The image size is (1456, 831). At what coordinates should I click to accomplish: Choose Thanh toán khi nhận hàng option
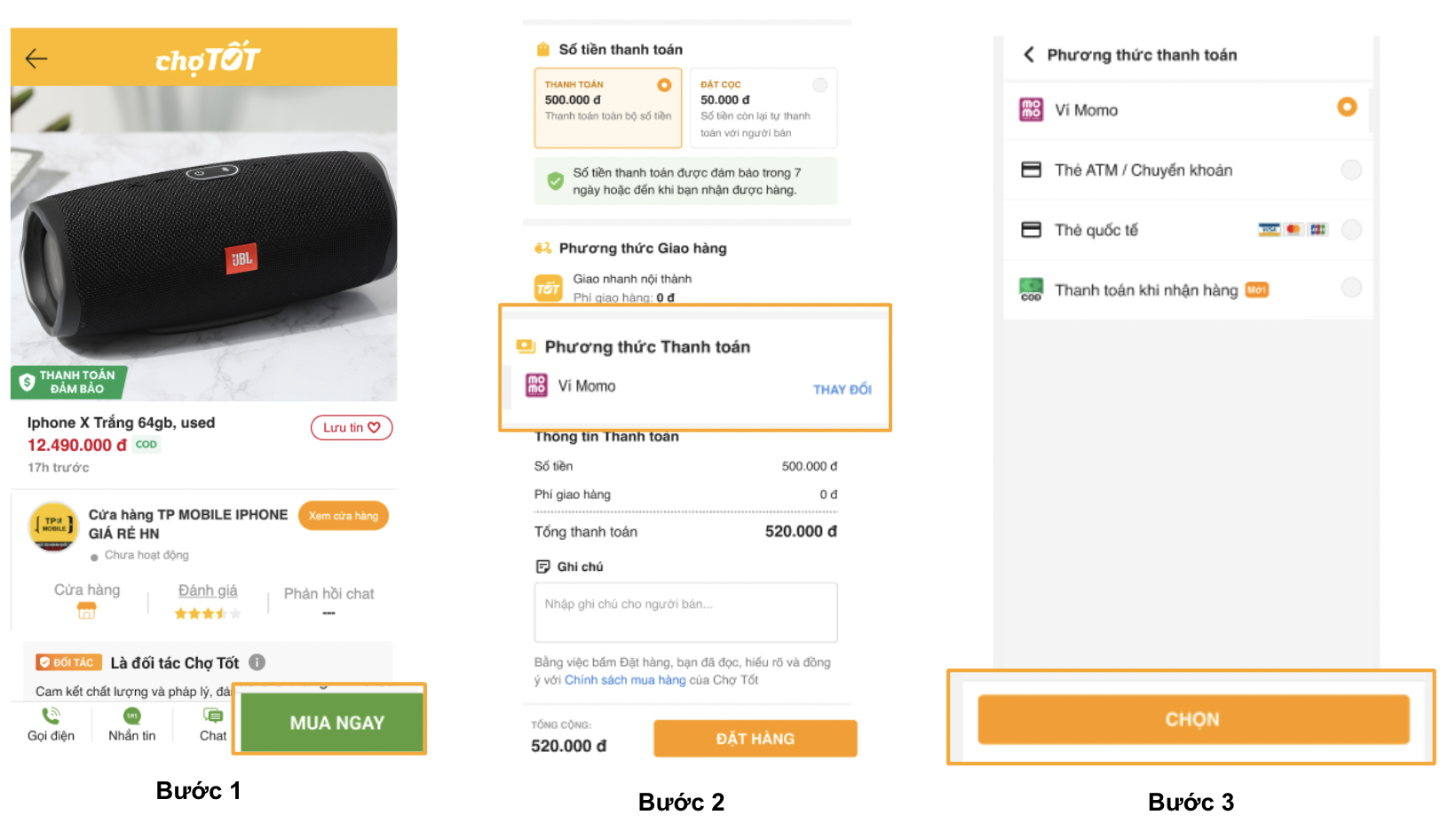(1189, 289)
